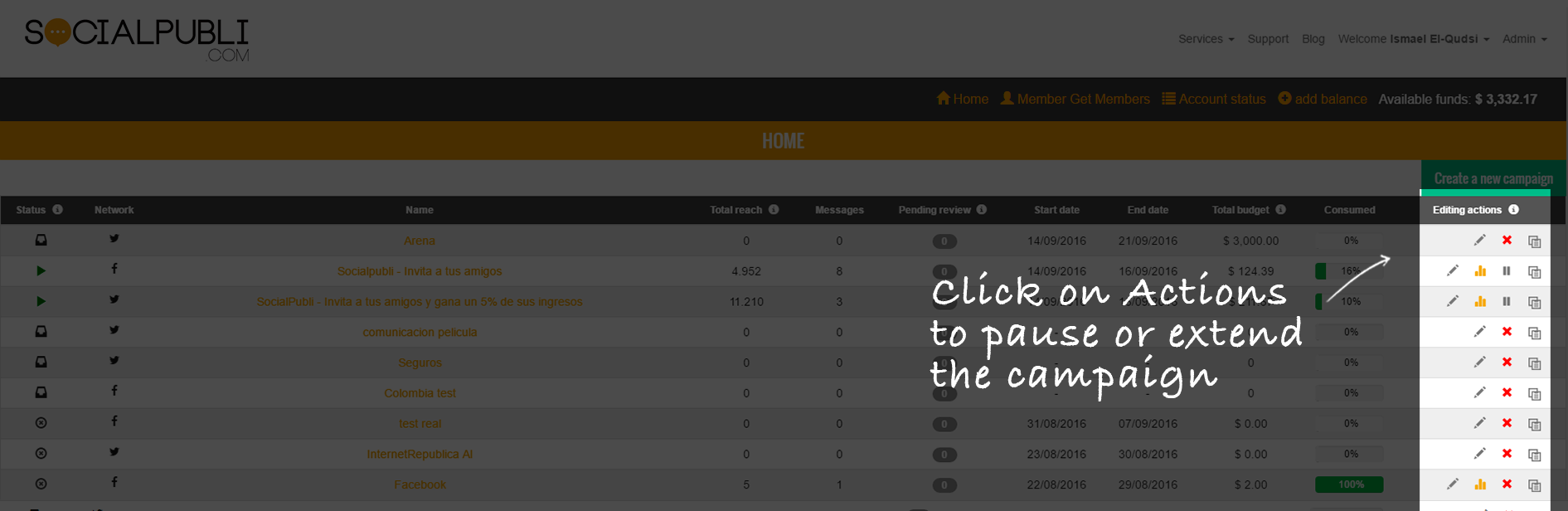This screenshot has height=511, width=1568.
Task: Duplicate the Colombia test campaign
Action: (x=1534, y=394)
